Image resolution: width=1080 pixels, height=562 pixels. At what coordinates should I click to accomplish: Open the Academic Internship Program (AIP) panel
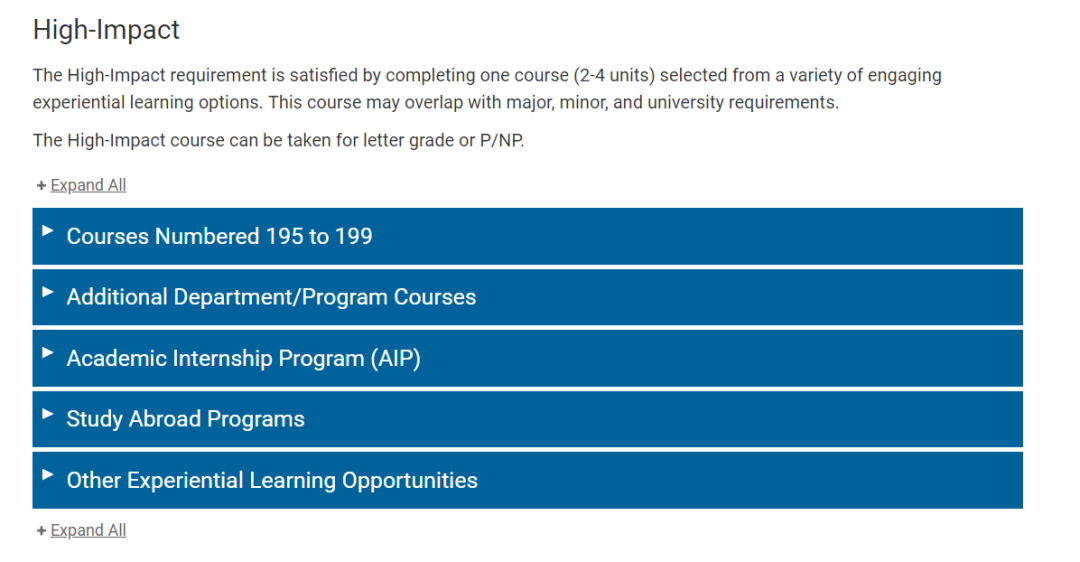pyautogui.click(x=528, y=358)
